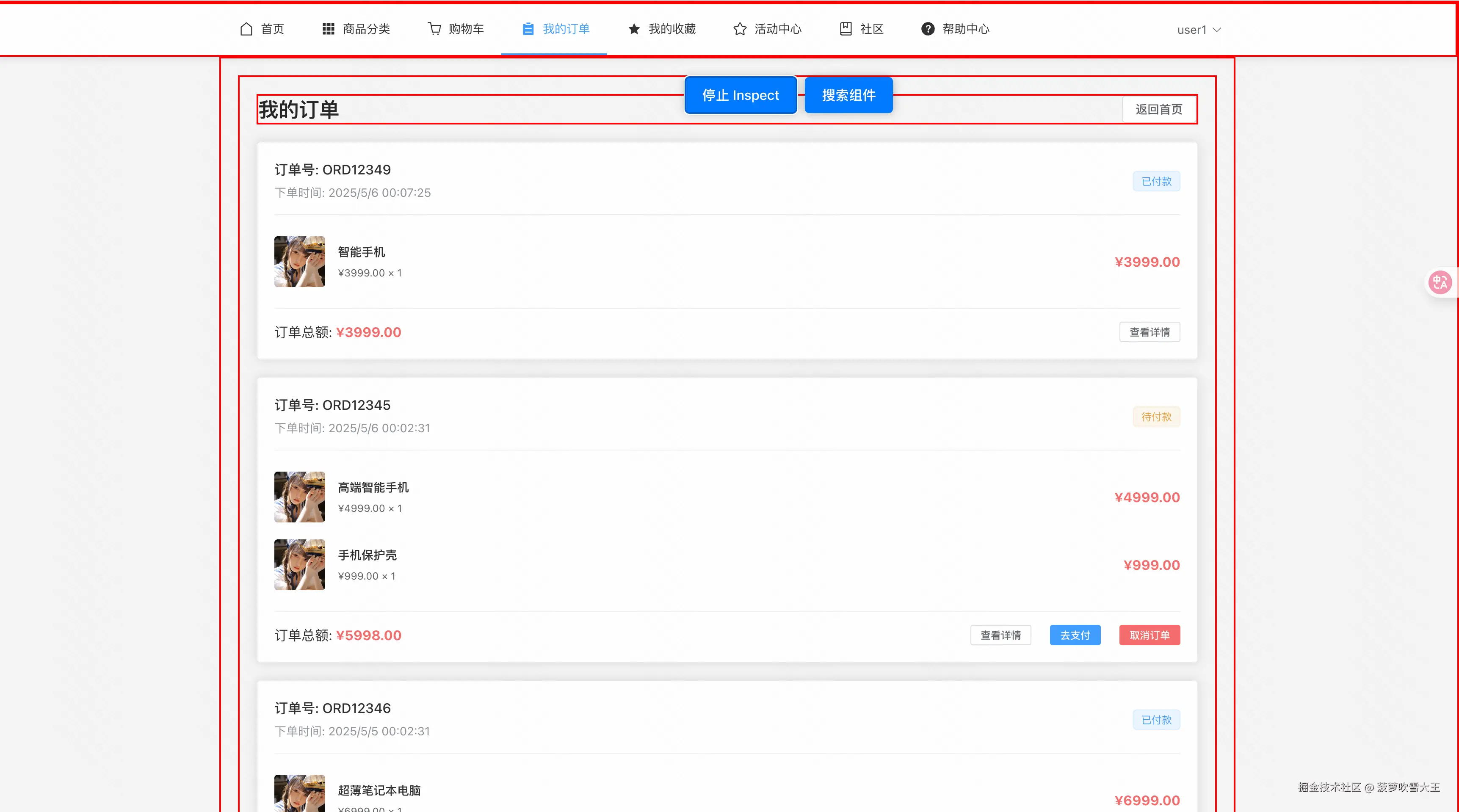The width and height of the screenshot is (1459, 812).
Task: Click the product category grid icon
Action: 328,29
